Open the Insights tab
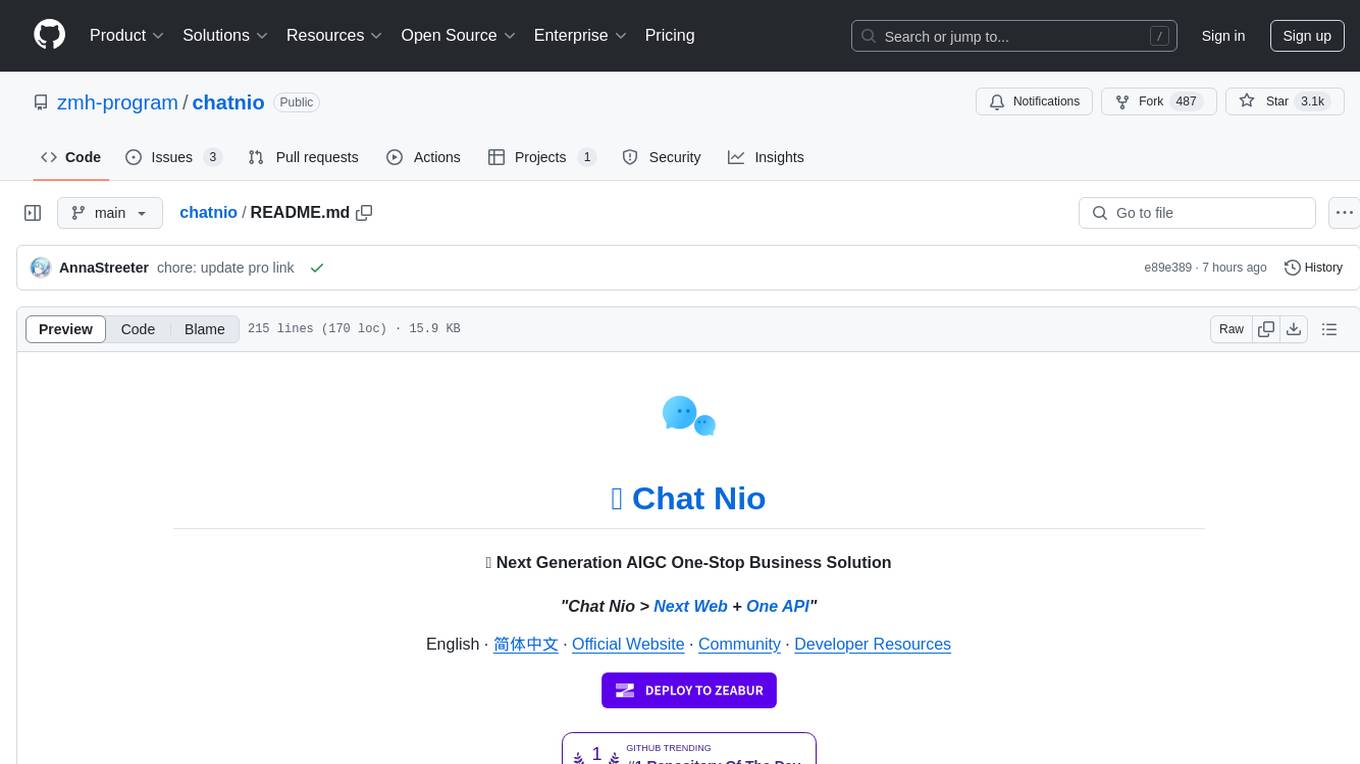 (x=766, y=157)
